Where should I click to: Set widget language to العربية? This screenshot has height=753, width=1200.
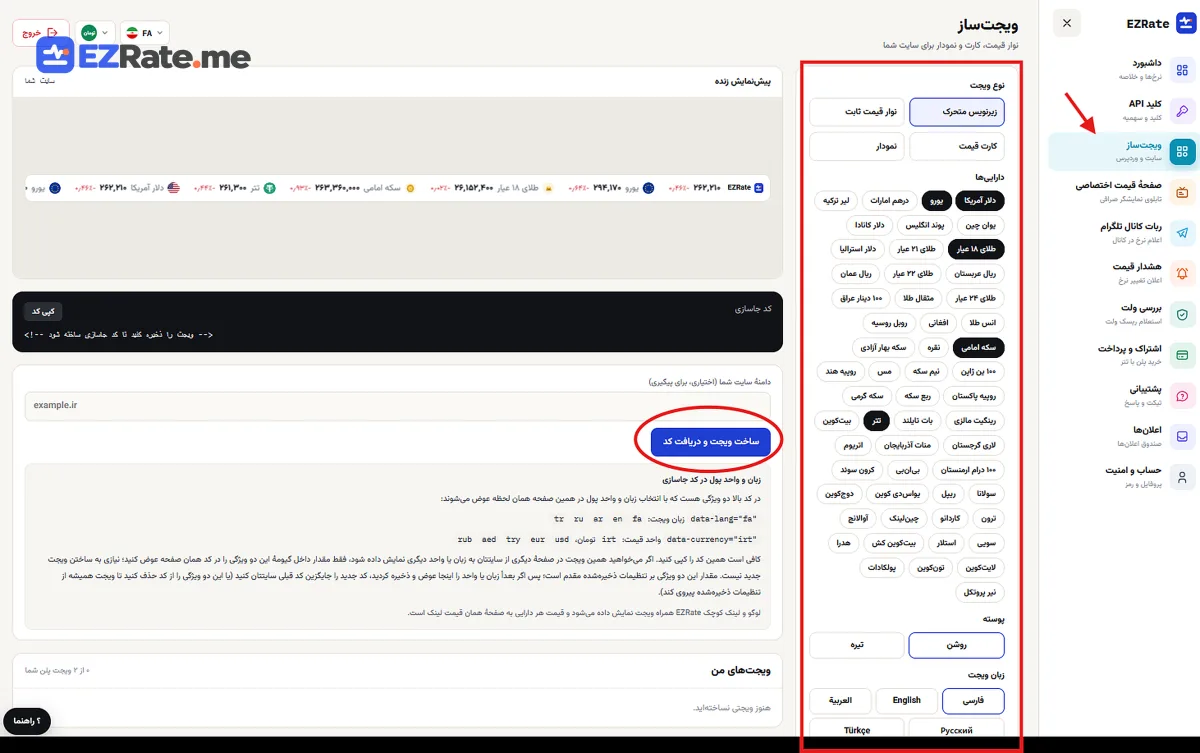click(x=840, y=701)
